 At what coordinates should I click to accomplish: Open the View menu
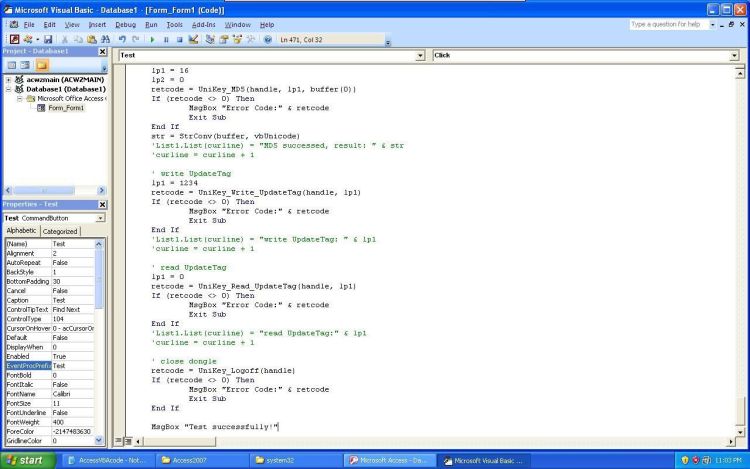(x=72, y=24)
